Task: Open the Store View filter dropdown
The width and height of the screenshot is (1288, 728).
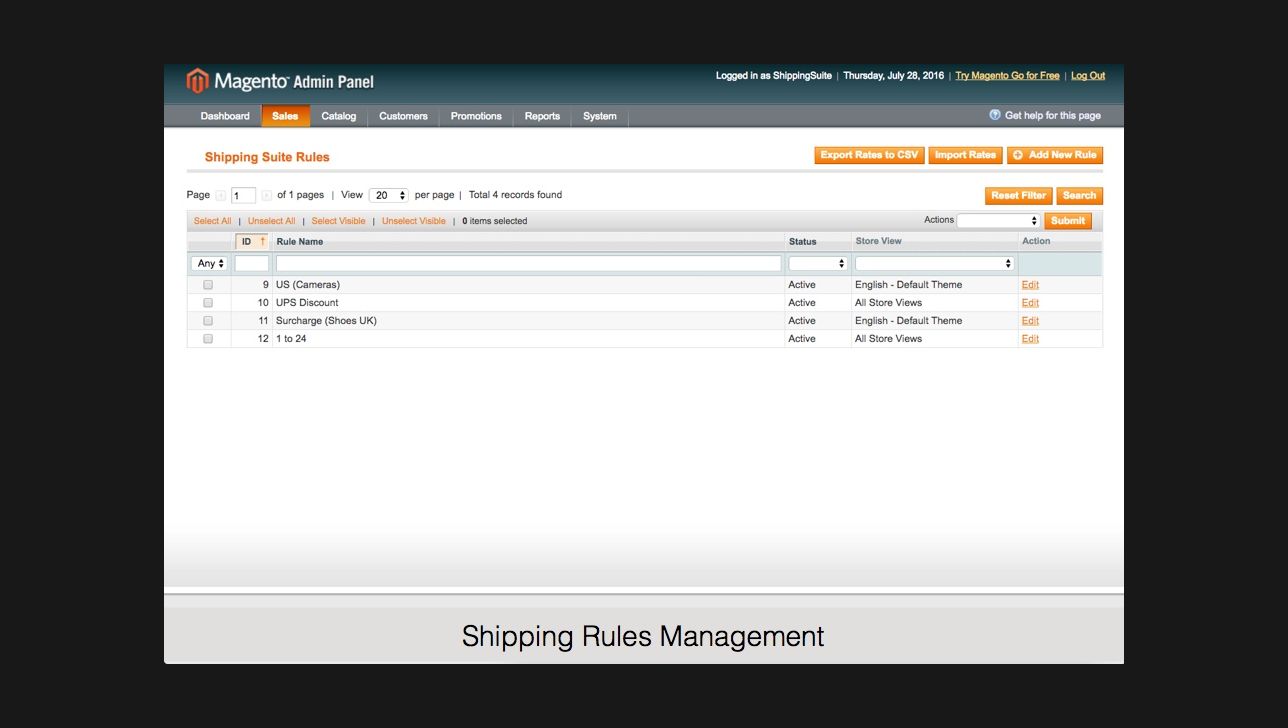Action: [x=934, y=264]
